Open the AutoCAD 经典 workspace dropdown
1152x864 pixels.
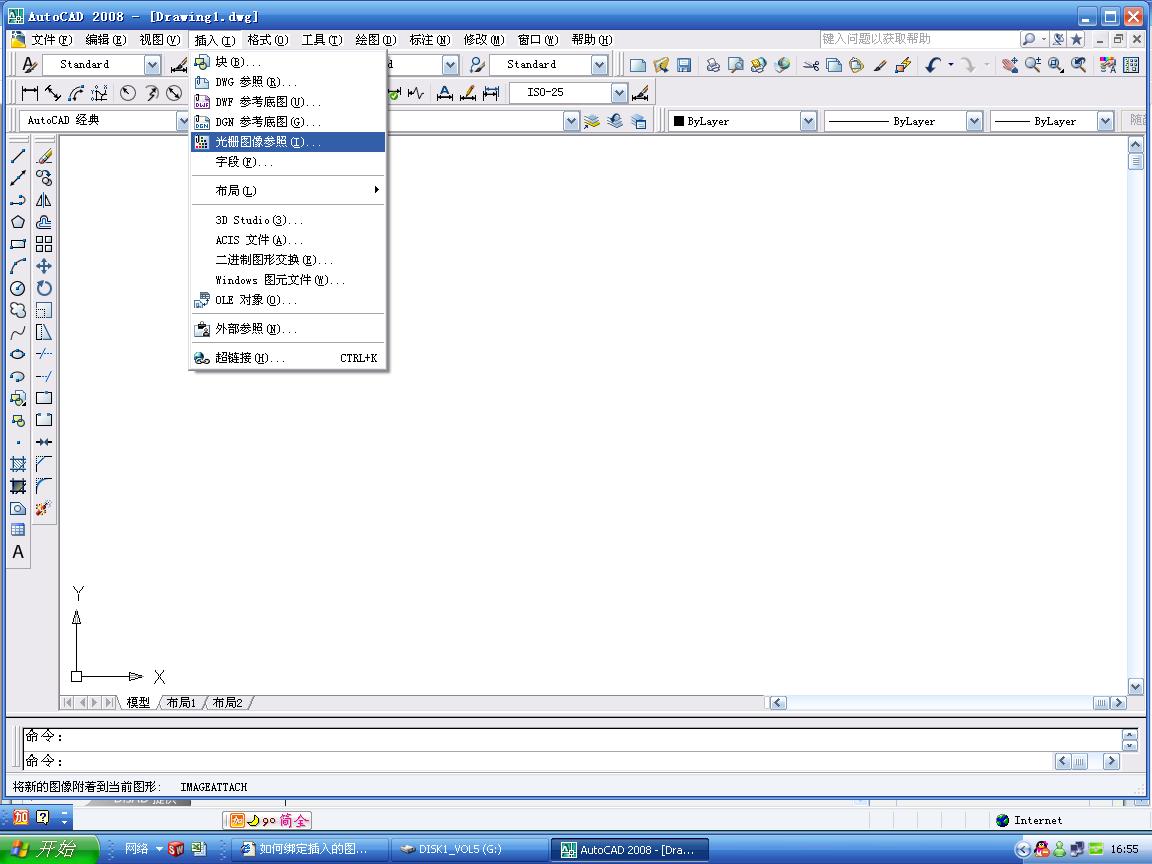(x=183, y=120)
